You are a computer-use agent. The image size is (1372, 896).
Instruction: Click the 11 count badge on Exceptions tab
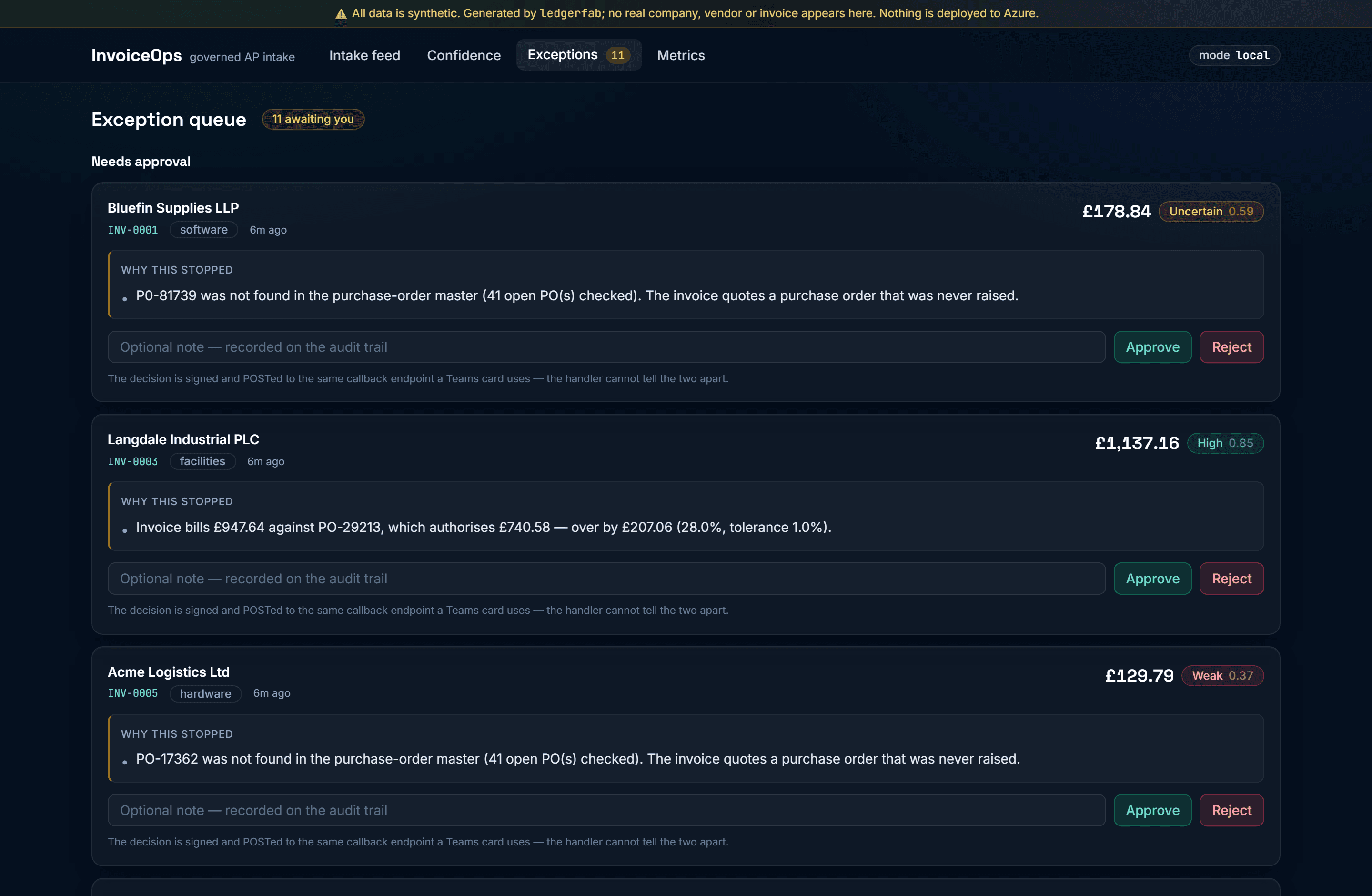pyautogui.click(x=617, y=55)
